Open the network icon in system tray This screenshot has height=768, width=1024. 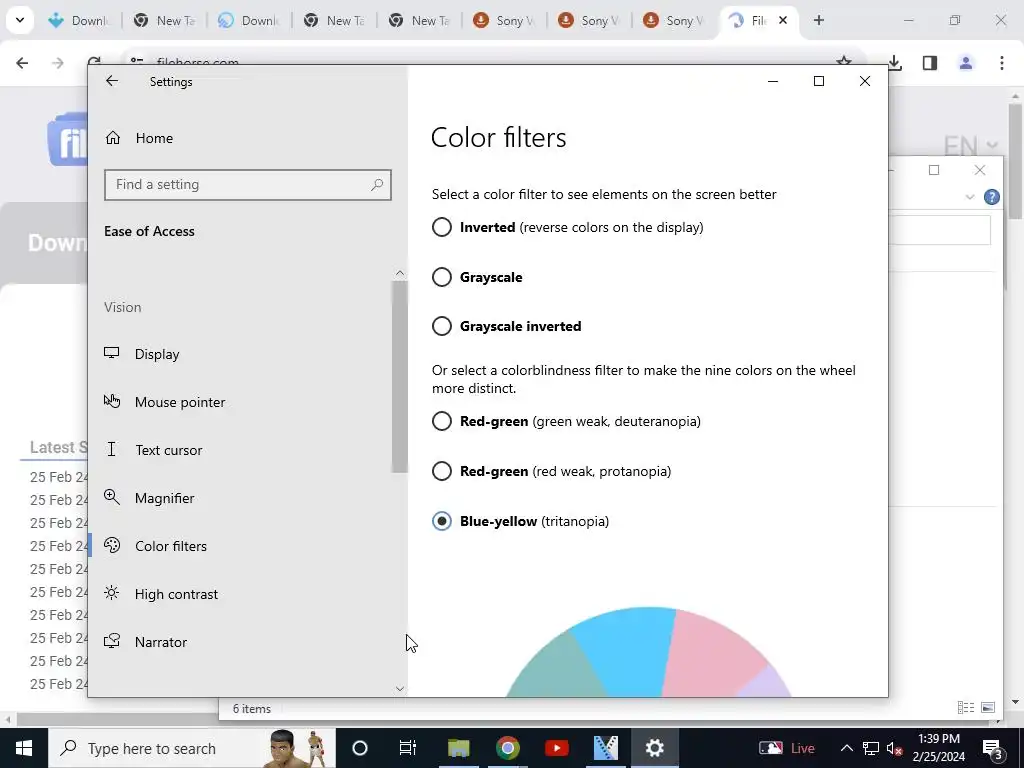(871, 748)
